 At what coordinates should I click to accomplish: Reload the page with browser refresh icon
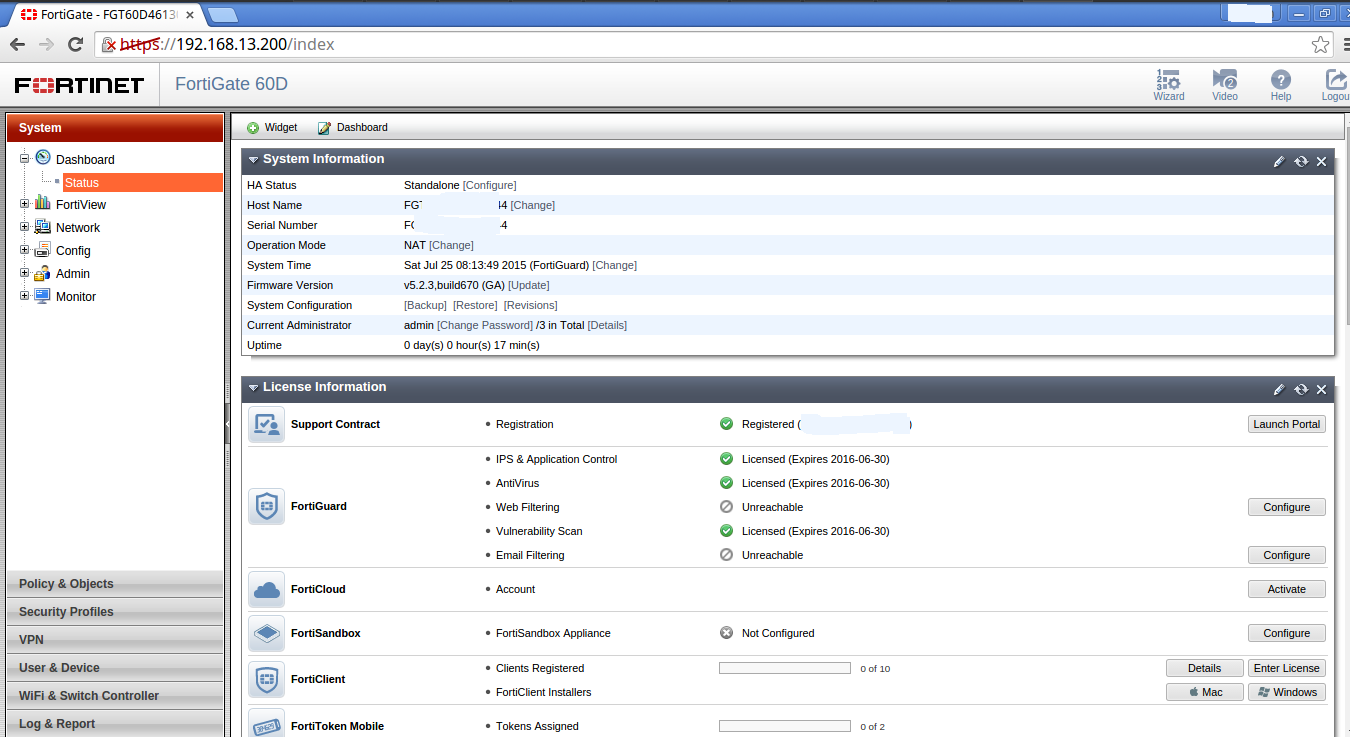pyautogui.click(x=75, y=44)
